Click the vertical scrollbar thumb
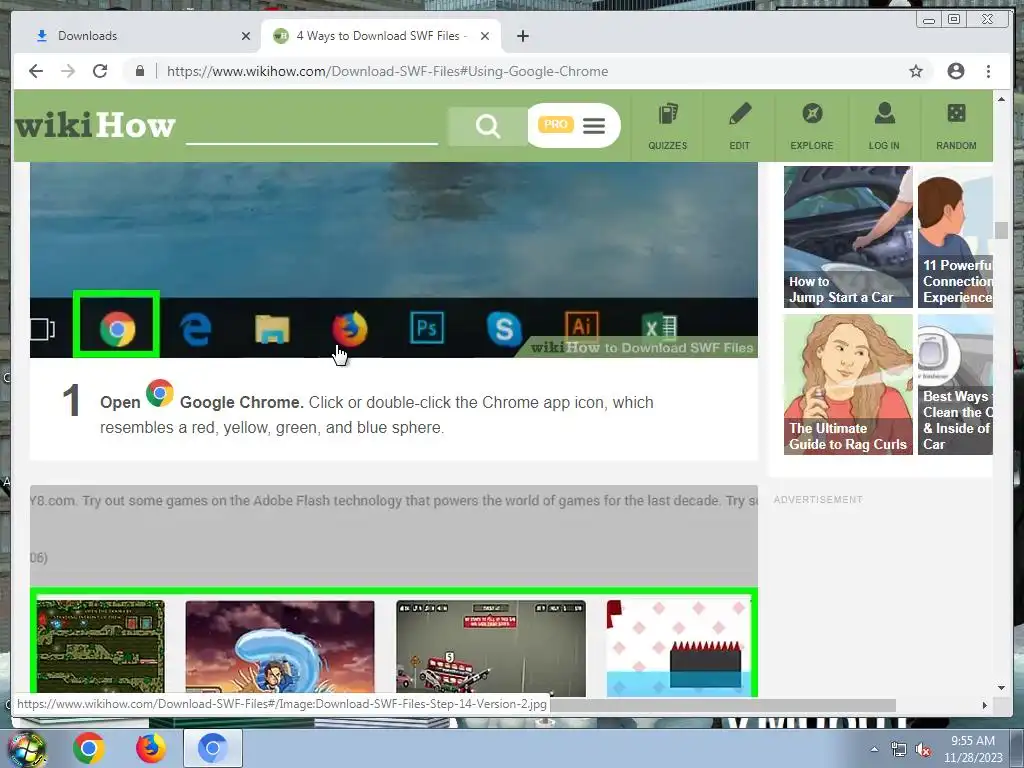 (x=1001, y=230)
